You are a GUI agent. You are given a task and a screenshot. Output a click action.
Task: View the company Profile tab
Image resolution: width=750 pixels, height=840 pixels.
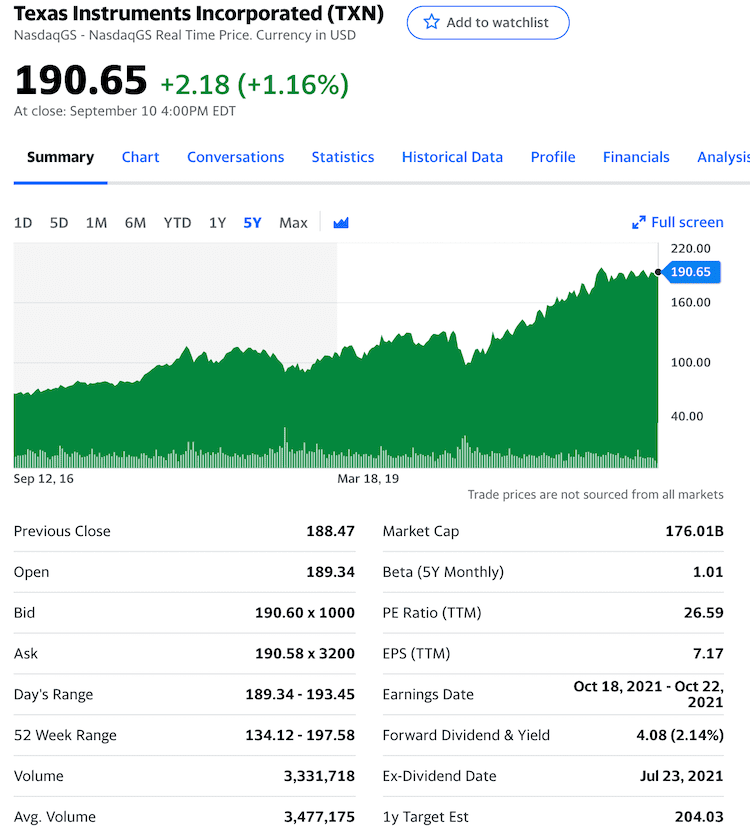[x=553, y=157]
